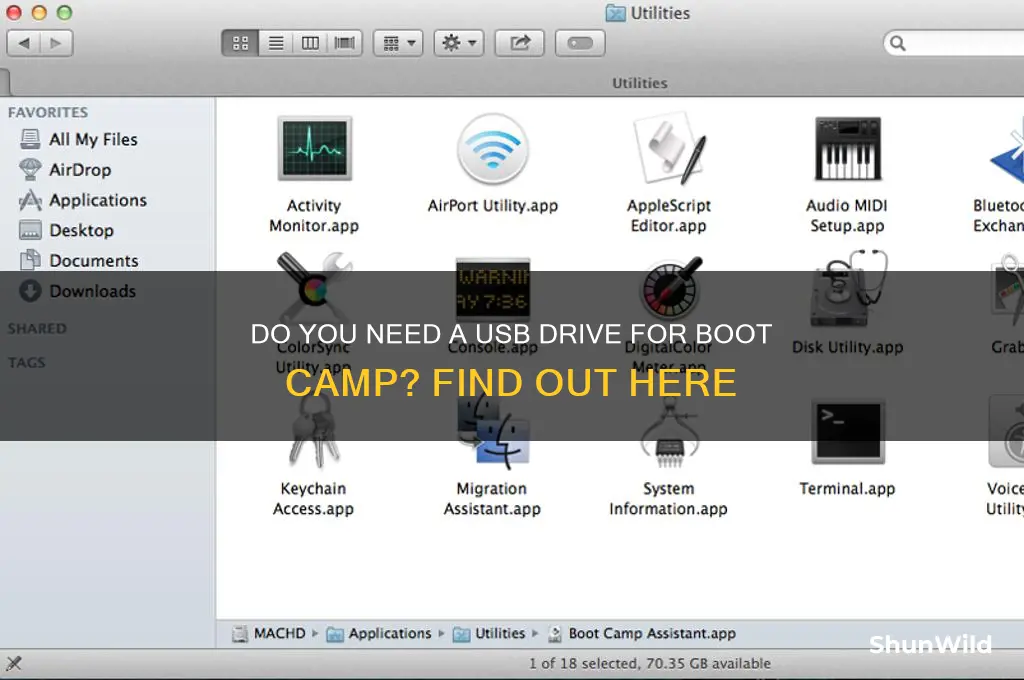
Task: Open the Action gear menu
Action: tap(459, 43)
